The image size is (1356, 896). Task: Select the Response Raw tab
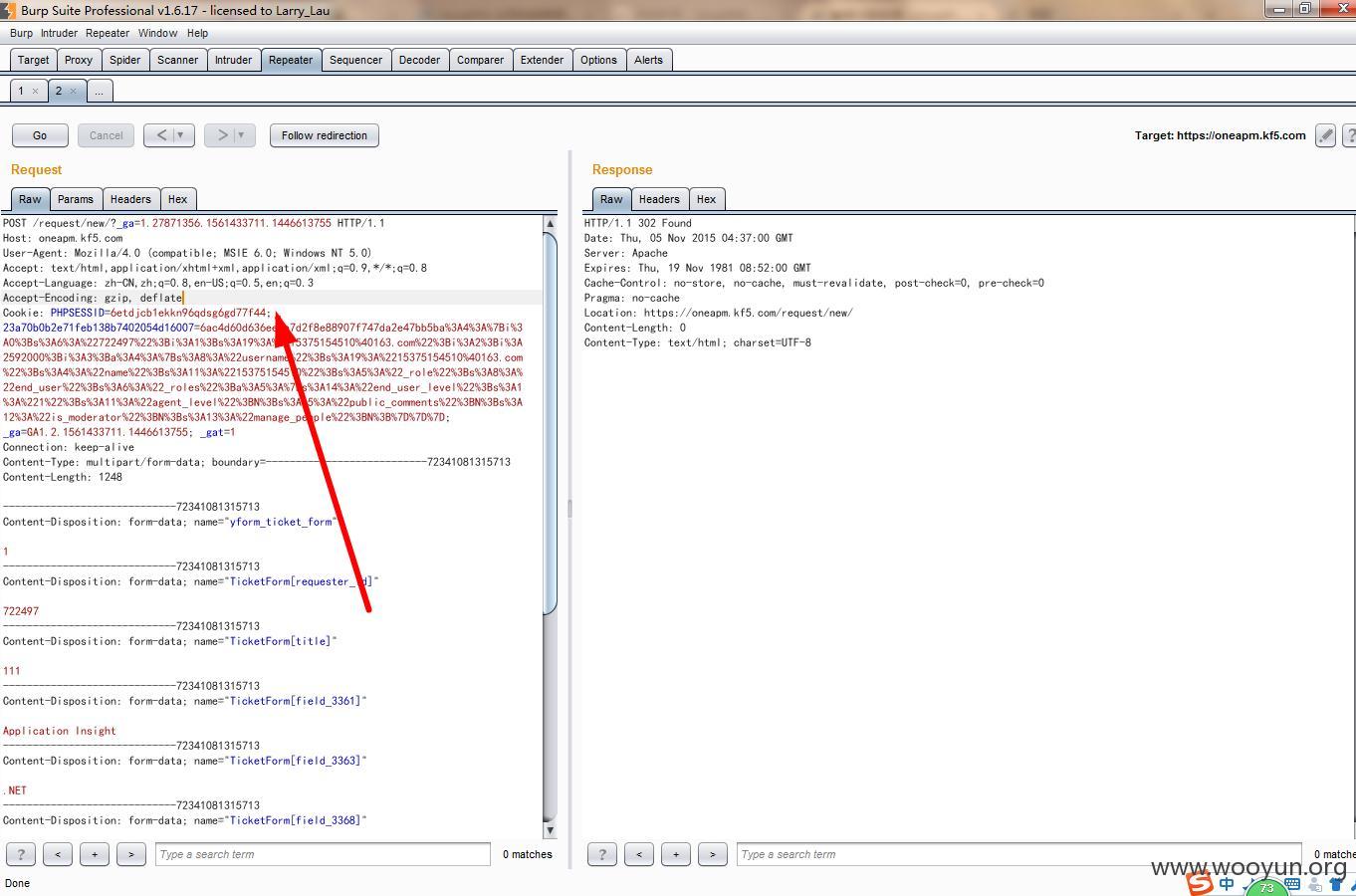point(611,199)
